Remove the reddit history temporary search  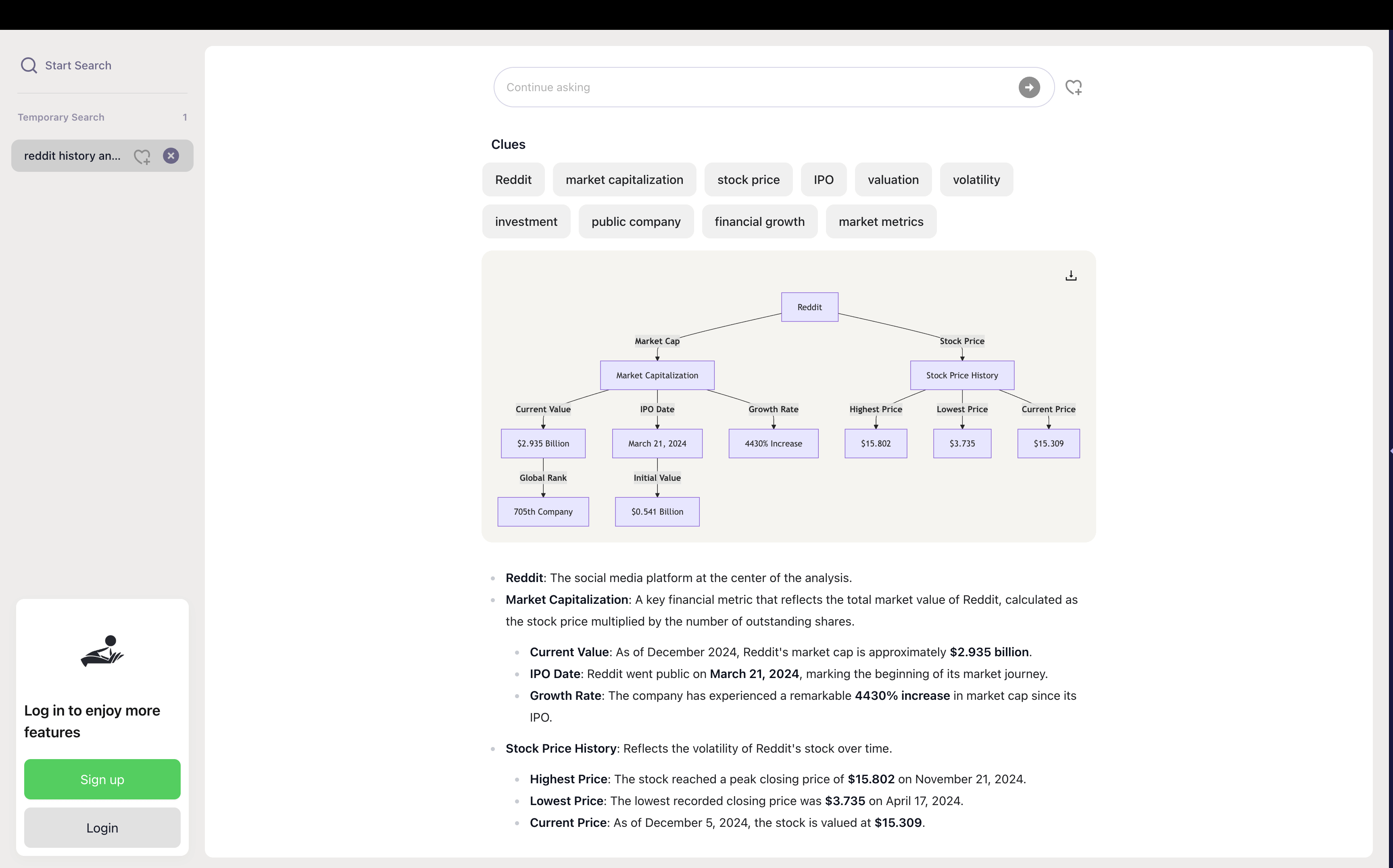(171, 156)
